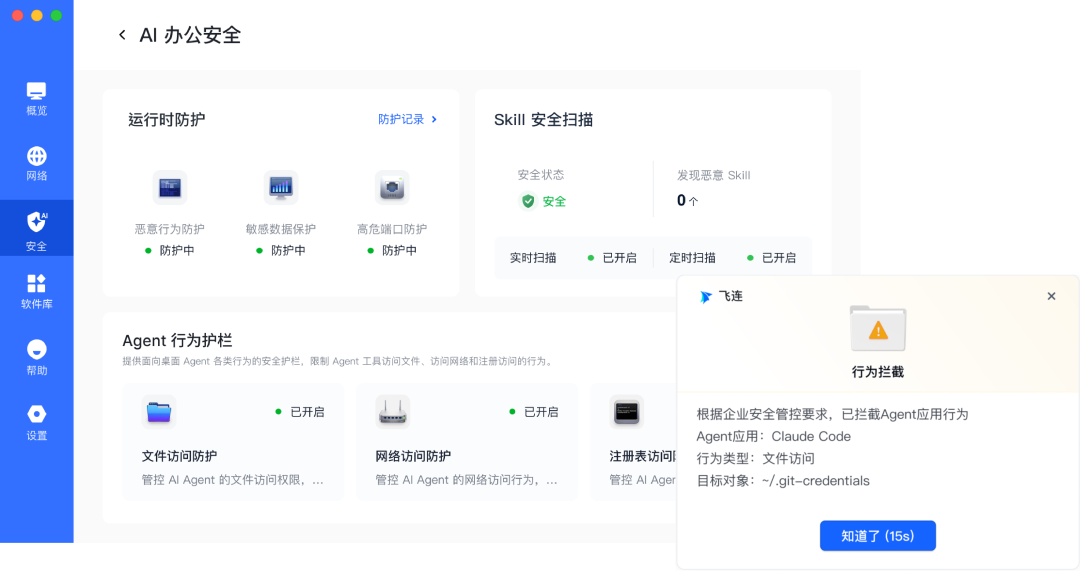Screen dimensions: 1080x571
Task: Click 已开启 status on 文件访问防护 card
Action: coord(300,412)
